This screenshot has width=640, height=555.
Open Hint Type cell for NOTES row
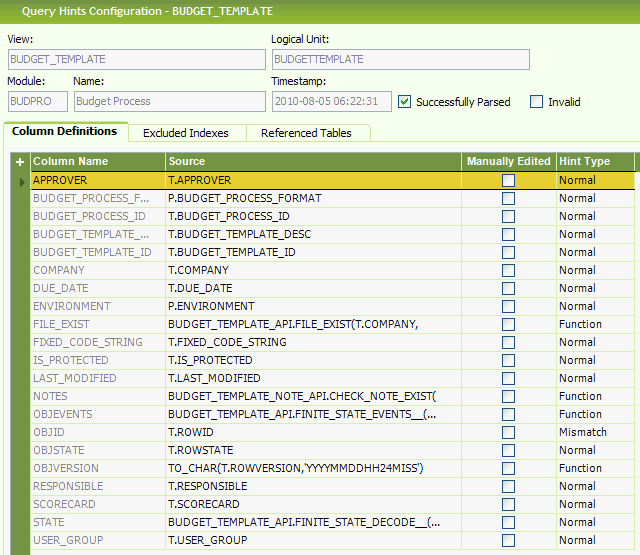point(594,397)
